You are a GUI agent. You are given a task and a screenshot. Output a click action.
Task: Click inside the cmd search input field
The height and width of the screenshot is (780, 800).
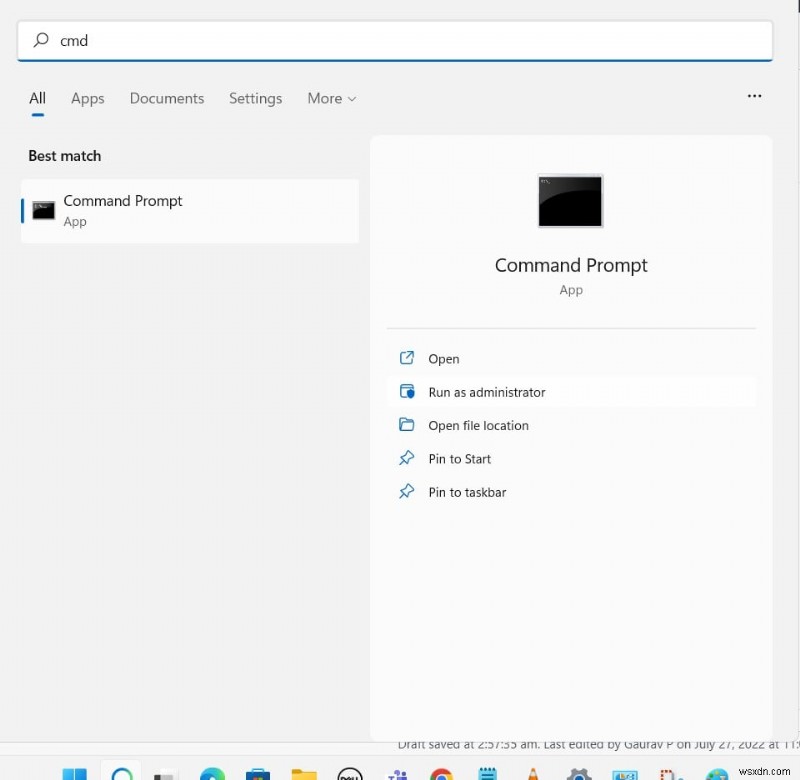pyautogui.click(x=200, y=41)
